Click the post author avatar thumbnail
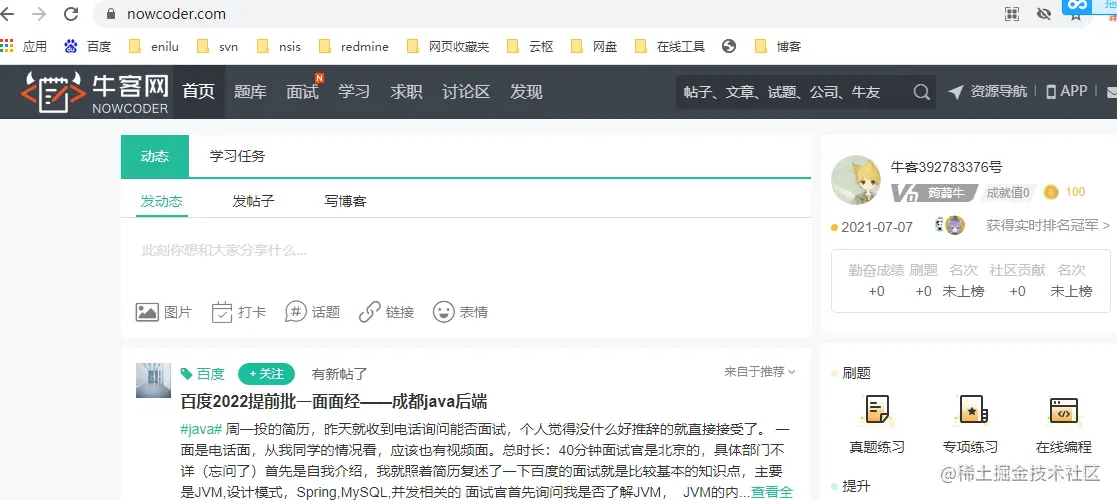The height and width of the screenshot is (500, 1117). [153, 380]
